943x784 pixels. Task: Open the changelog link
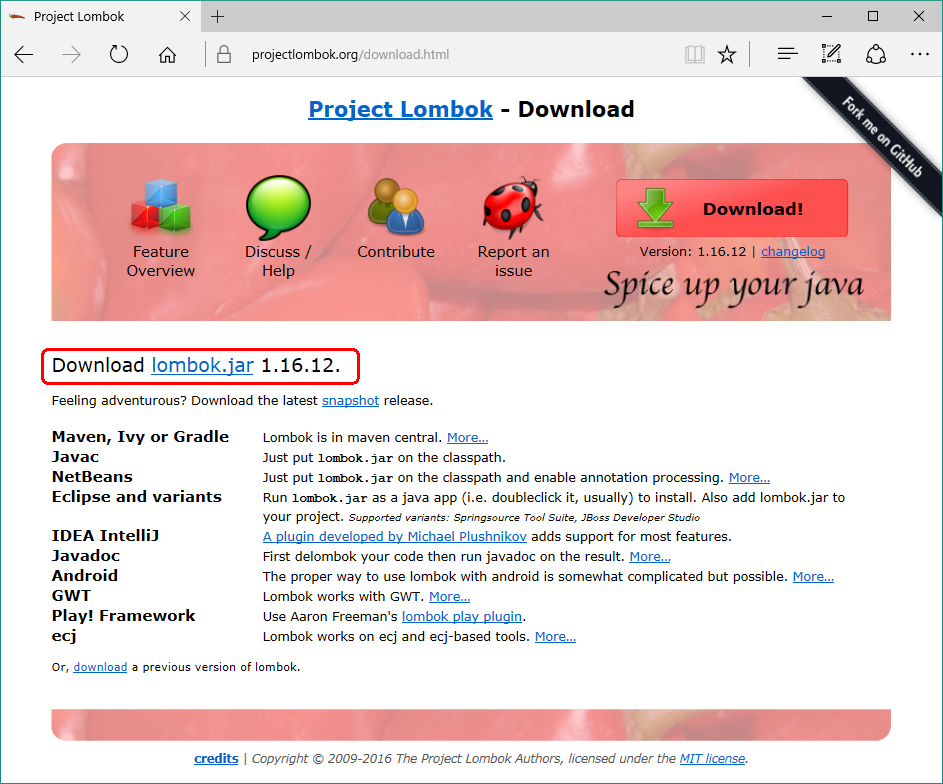click(793, 251)
